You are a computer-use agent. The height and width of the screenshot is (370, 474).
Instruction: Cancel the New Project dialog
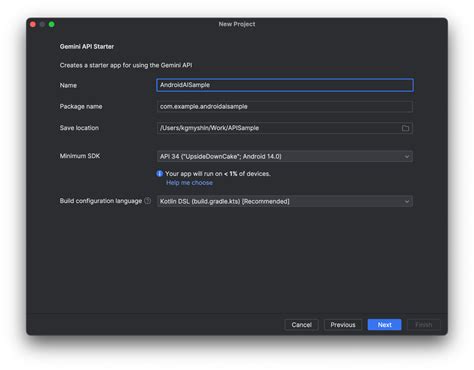pos(301,325)
